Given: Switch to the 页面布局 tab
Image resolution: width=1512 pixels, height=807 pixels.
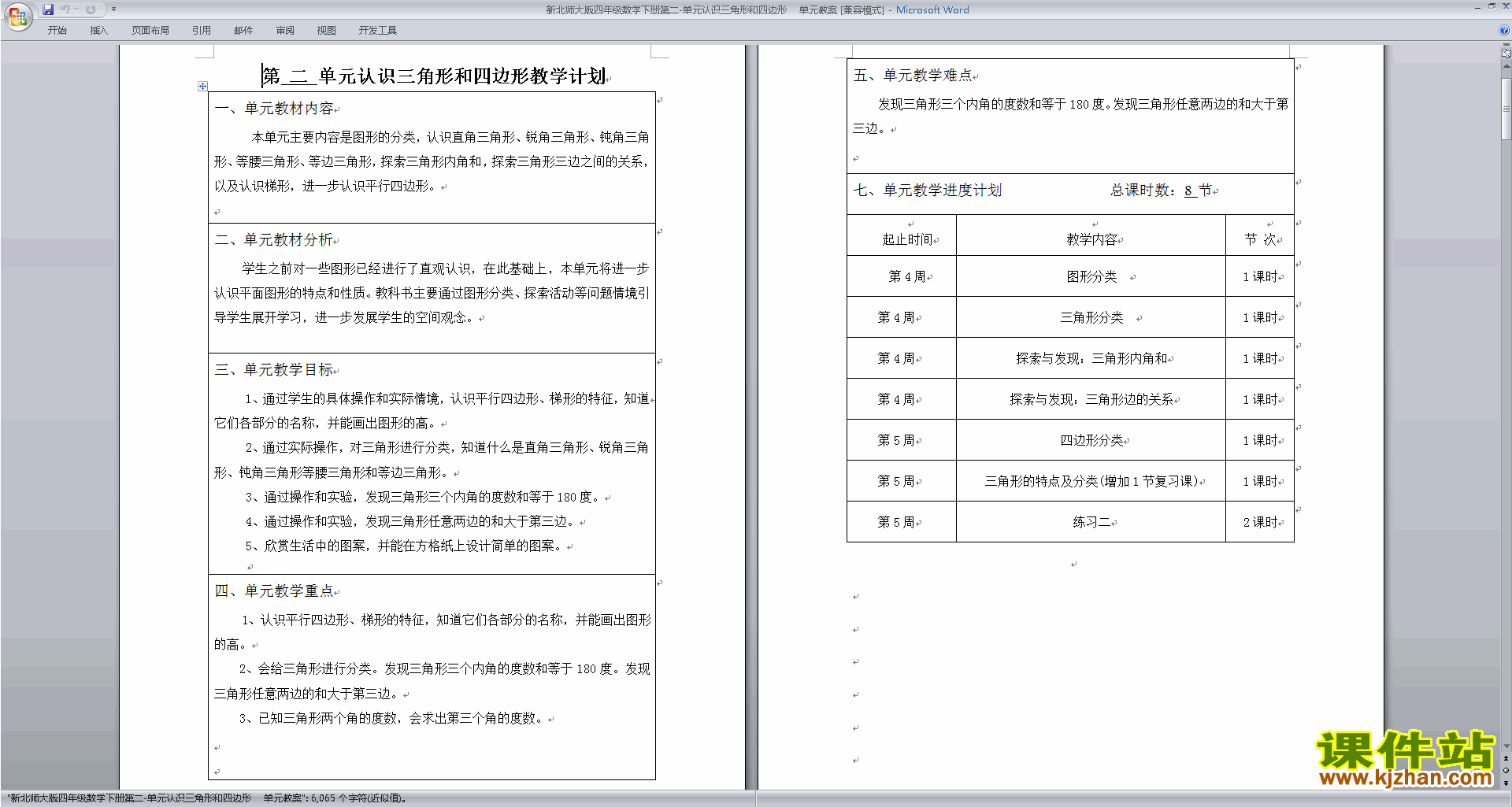Looking at the screenshot, I should pos(150,31).
